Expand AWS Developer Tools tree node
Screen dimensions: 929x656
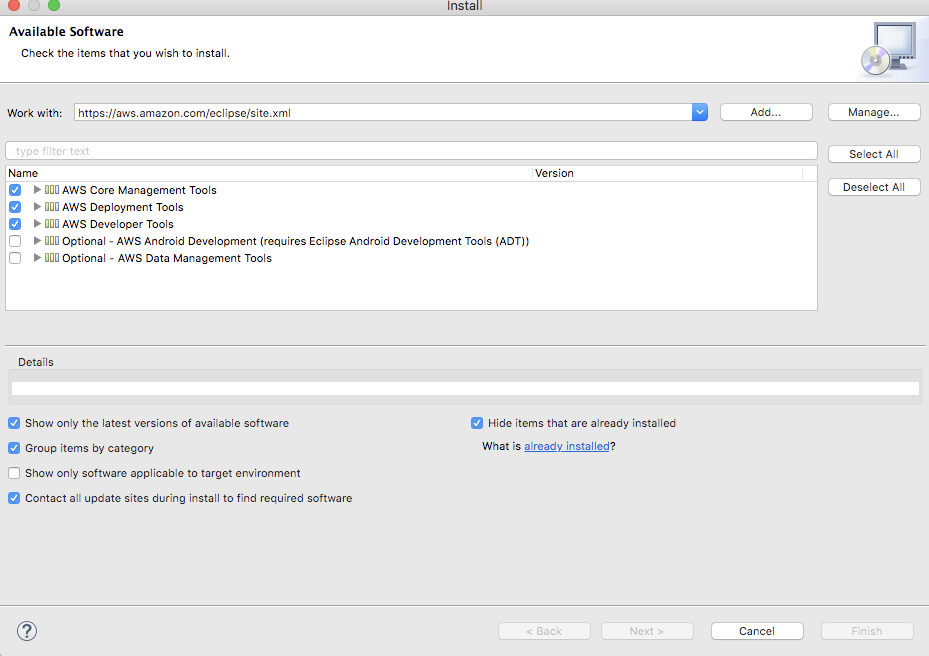(x=37, y=223)
